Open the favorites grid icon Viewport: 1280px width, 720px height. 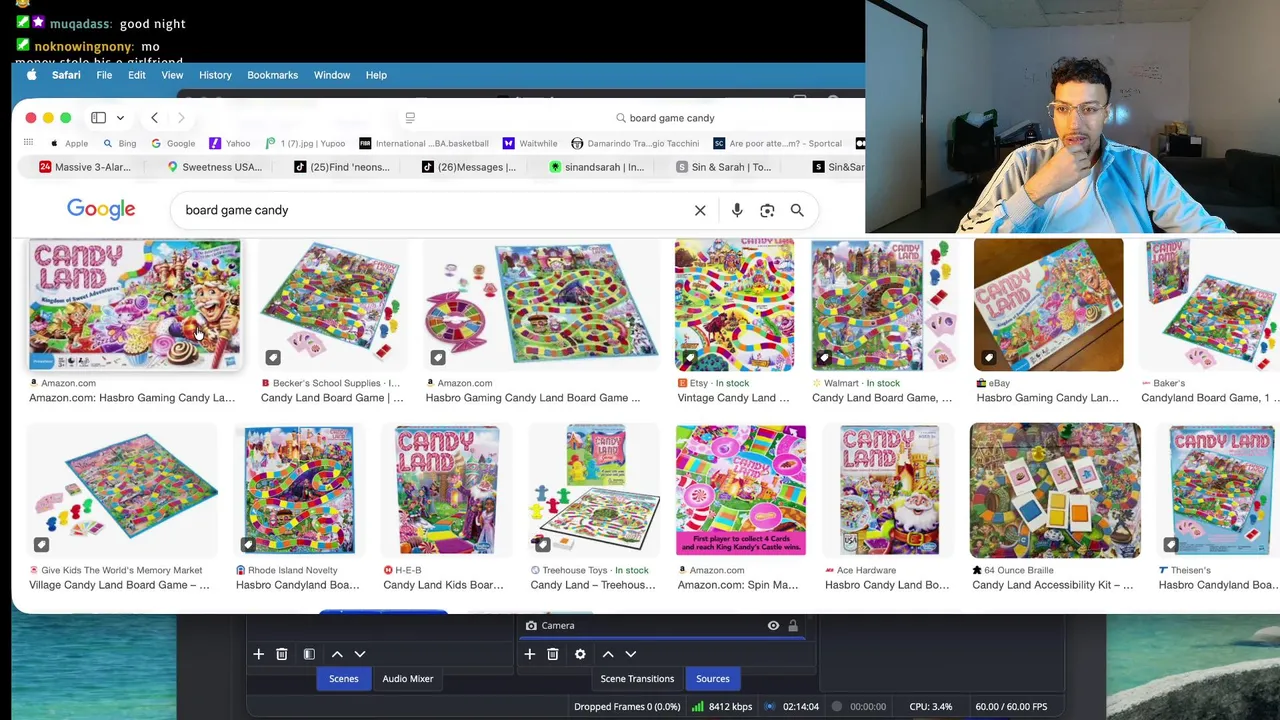pos(28,143)
